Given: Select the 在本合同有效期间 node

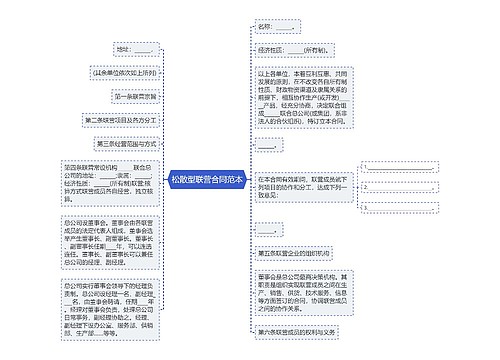Looking at the screenshot, I should [x=304, y=187].
